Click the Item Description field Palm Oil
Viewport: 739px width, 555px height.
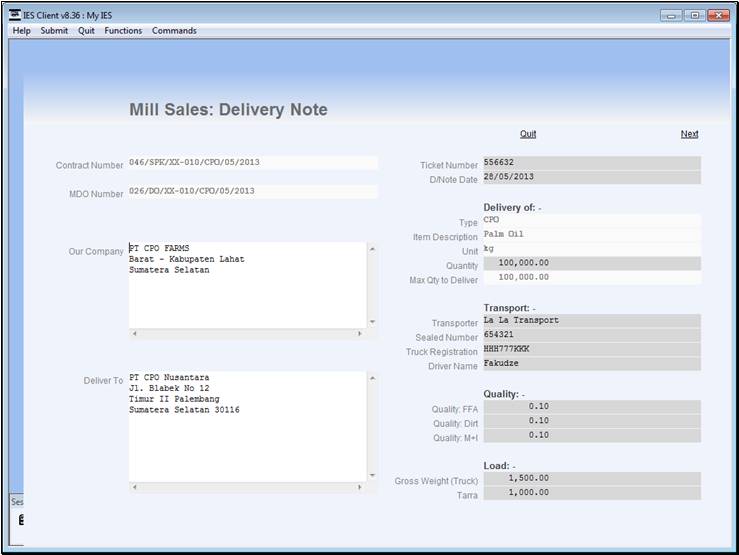click(592, 235)
